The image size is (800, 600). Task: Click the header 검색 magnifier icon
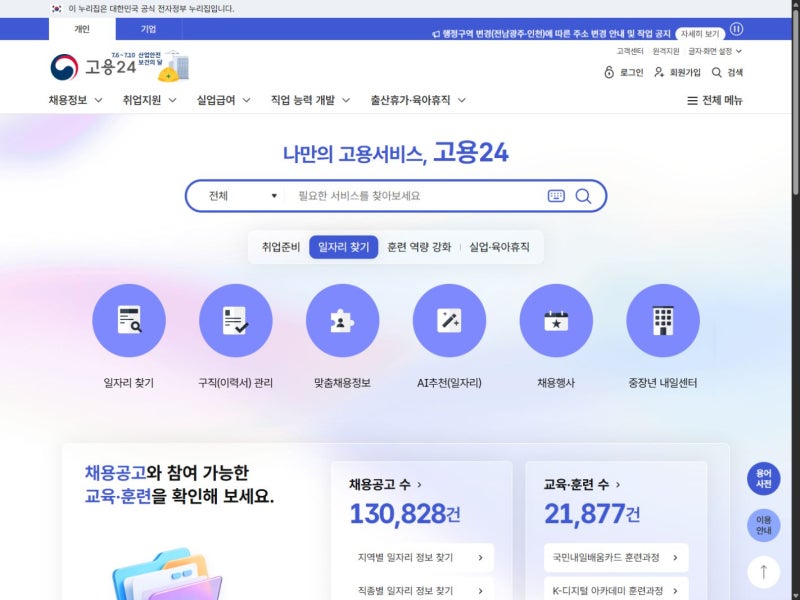coord(717,72)
